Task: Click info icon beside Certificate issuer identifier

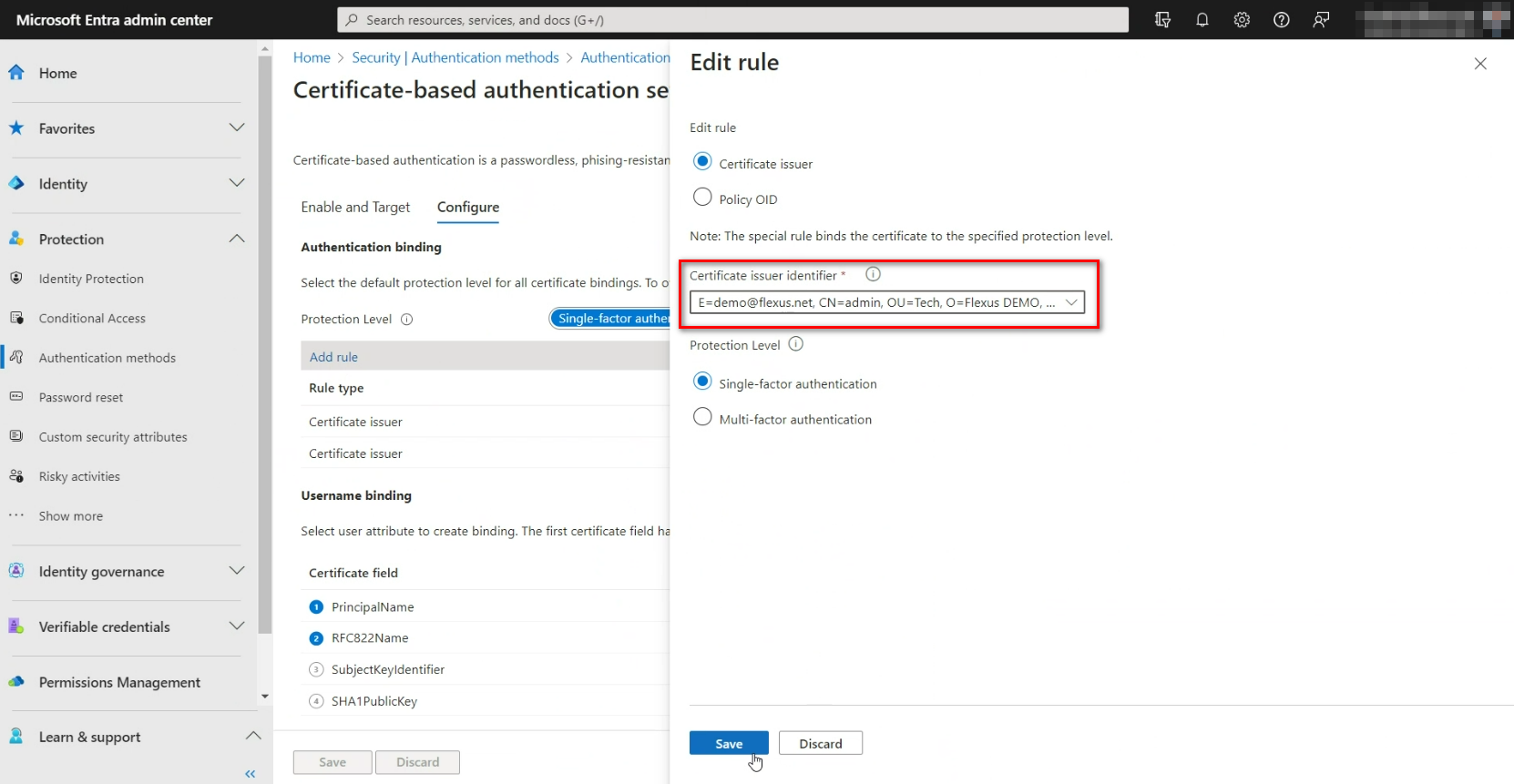Action: [x=873, y=274]
